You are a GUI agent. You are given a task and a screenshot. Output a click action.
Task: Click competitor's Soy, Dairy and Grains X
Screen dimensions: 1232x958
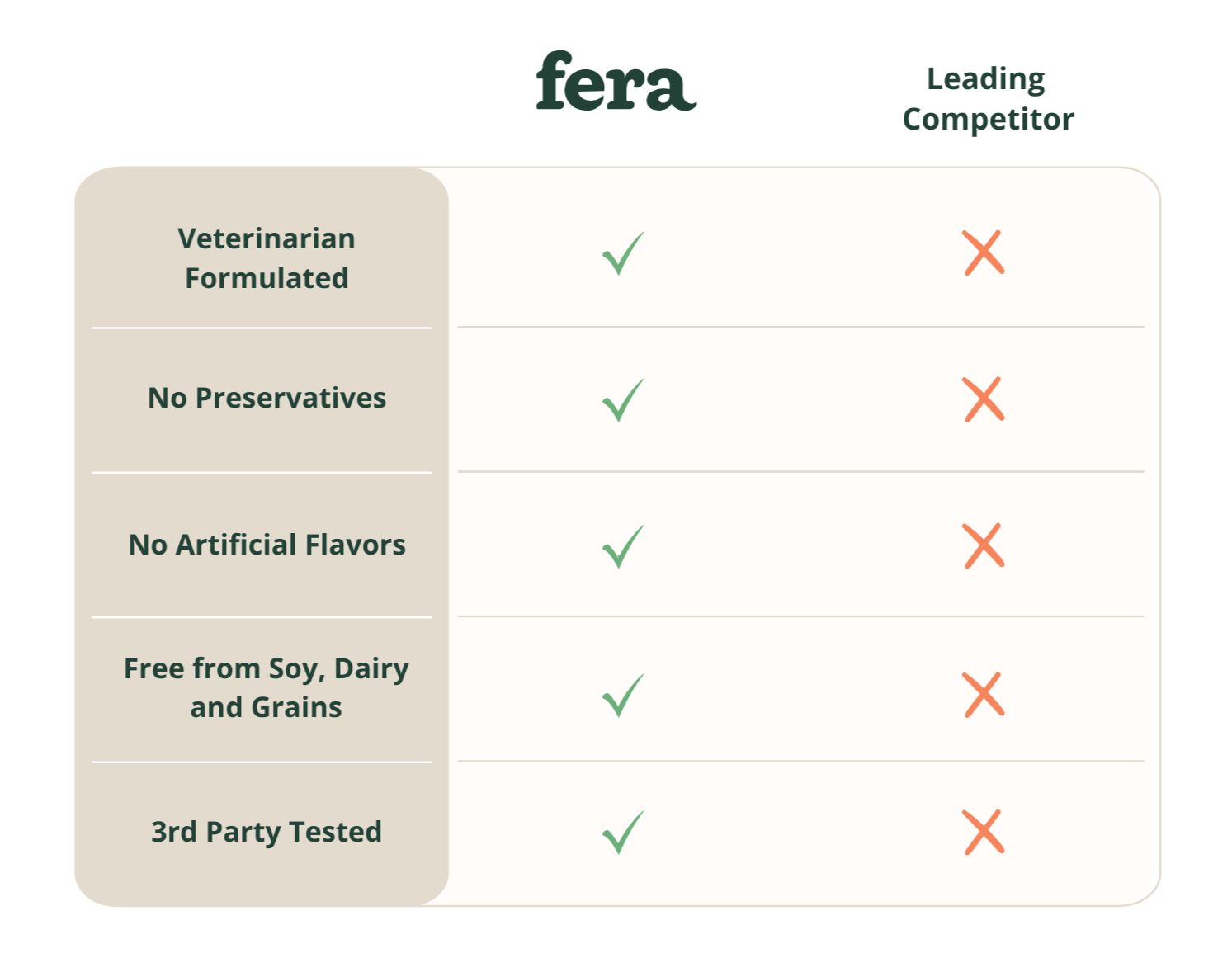pos(984,695)
